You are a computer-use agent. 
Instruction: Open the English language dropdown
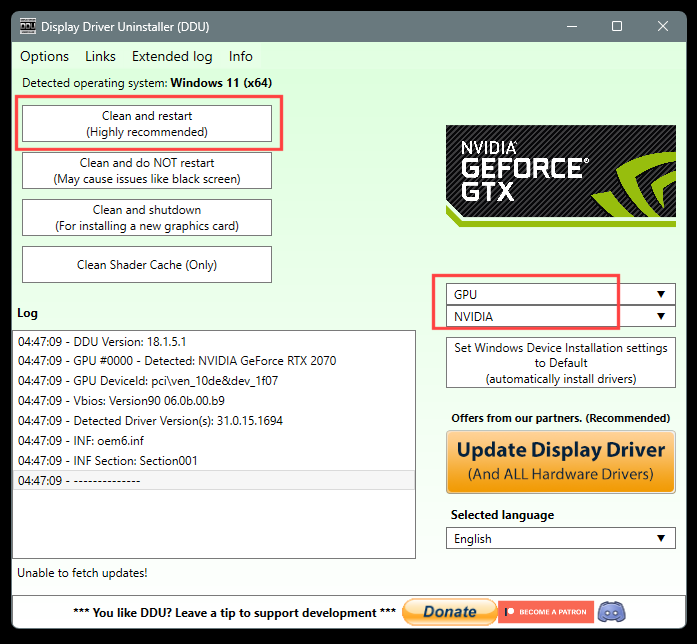(561, 539)
